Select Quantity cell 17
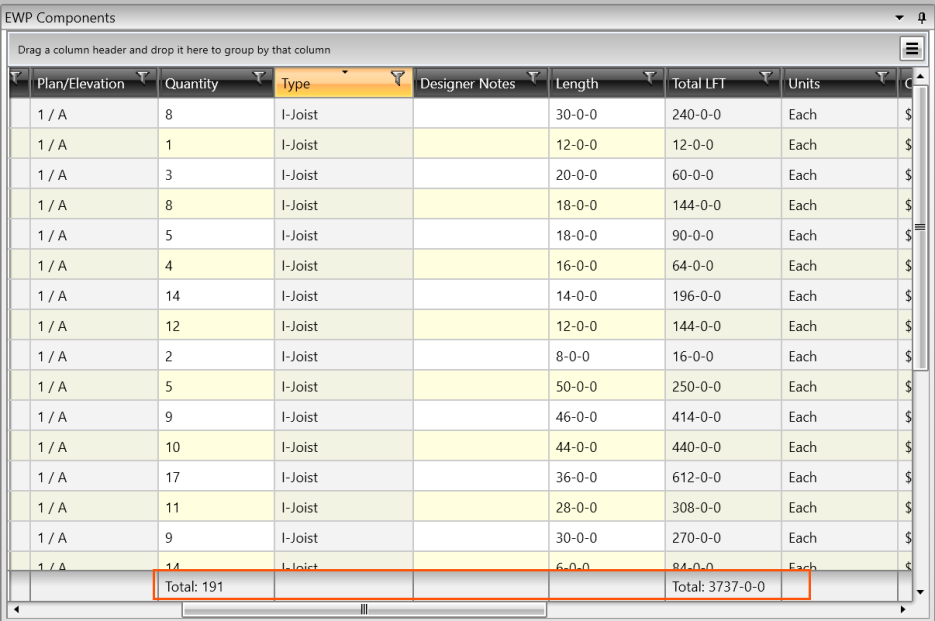The image size is (935, 621). 216,477
